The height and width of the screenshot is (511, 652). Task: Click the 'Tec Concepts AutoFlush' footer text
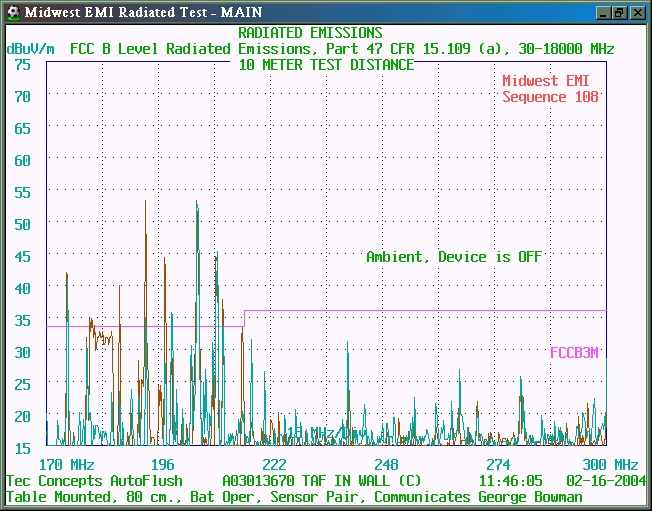pos(94,480)
